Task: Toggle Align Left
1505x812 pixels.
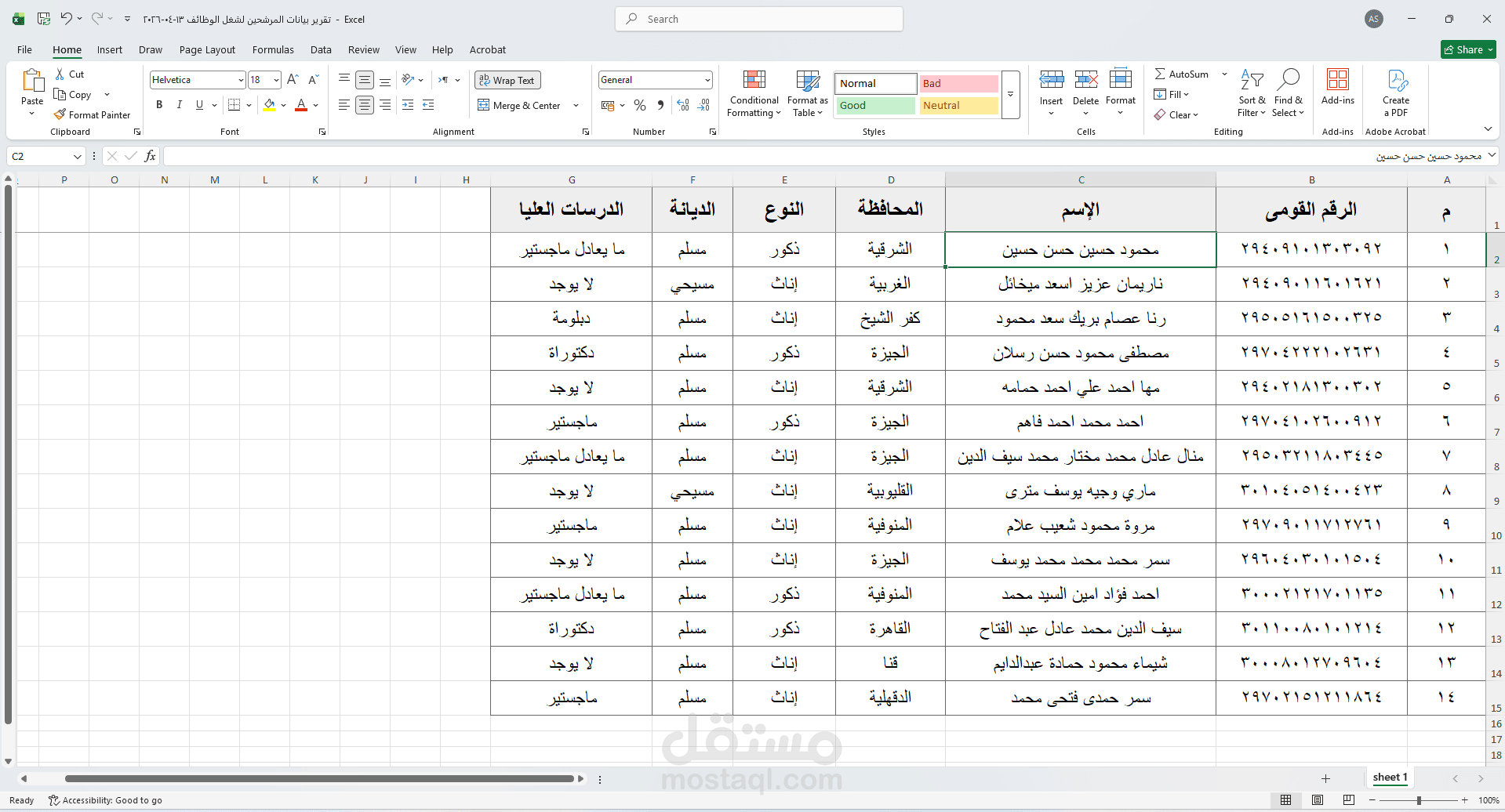Action: (x=344, y=104)
